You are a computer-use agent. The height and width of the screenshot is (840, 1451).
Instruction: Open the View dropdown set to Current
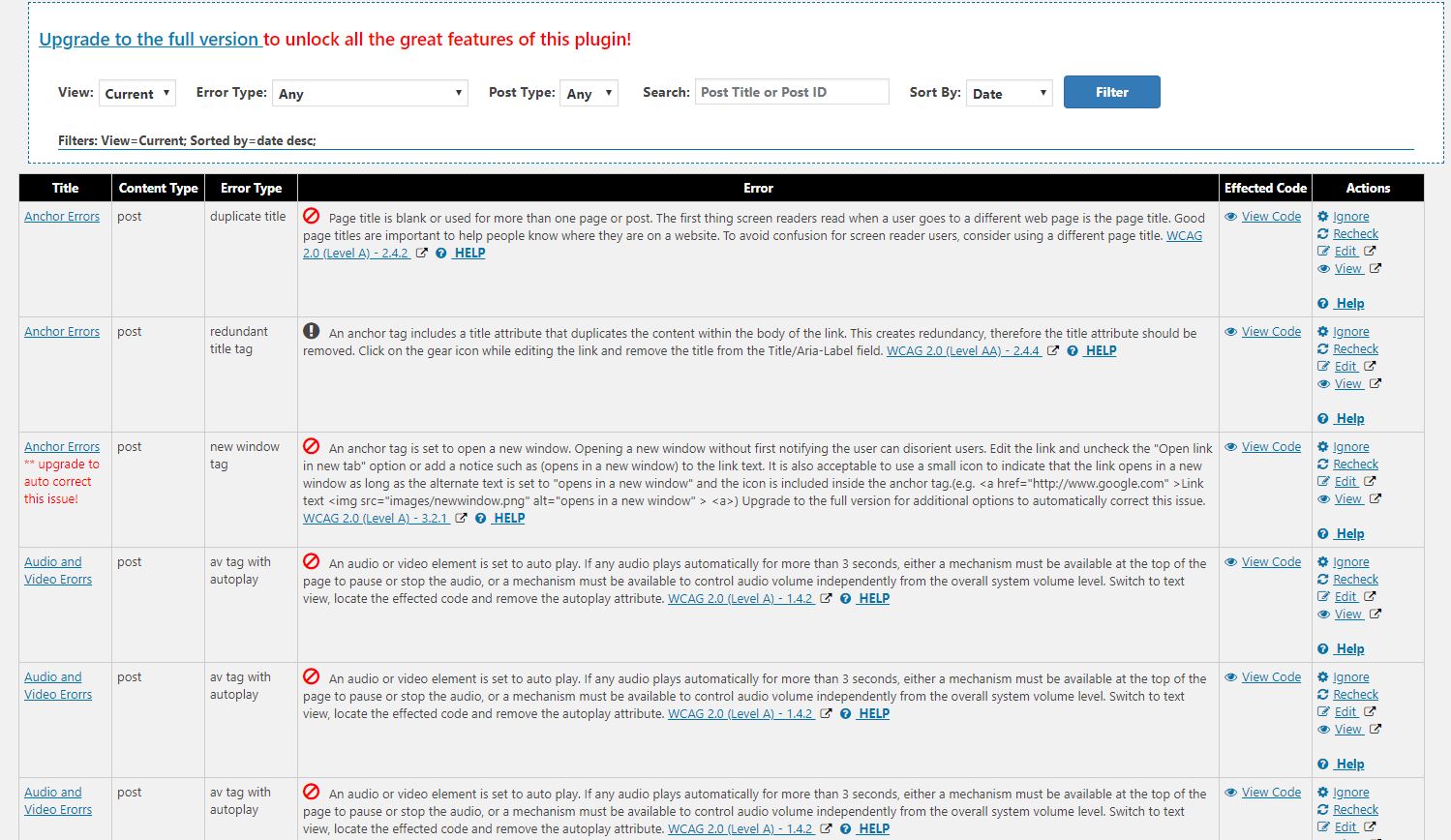point(136,93)
